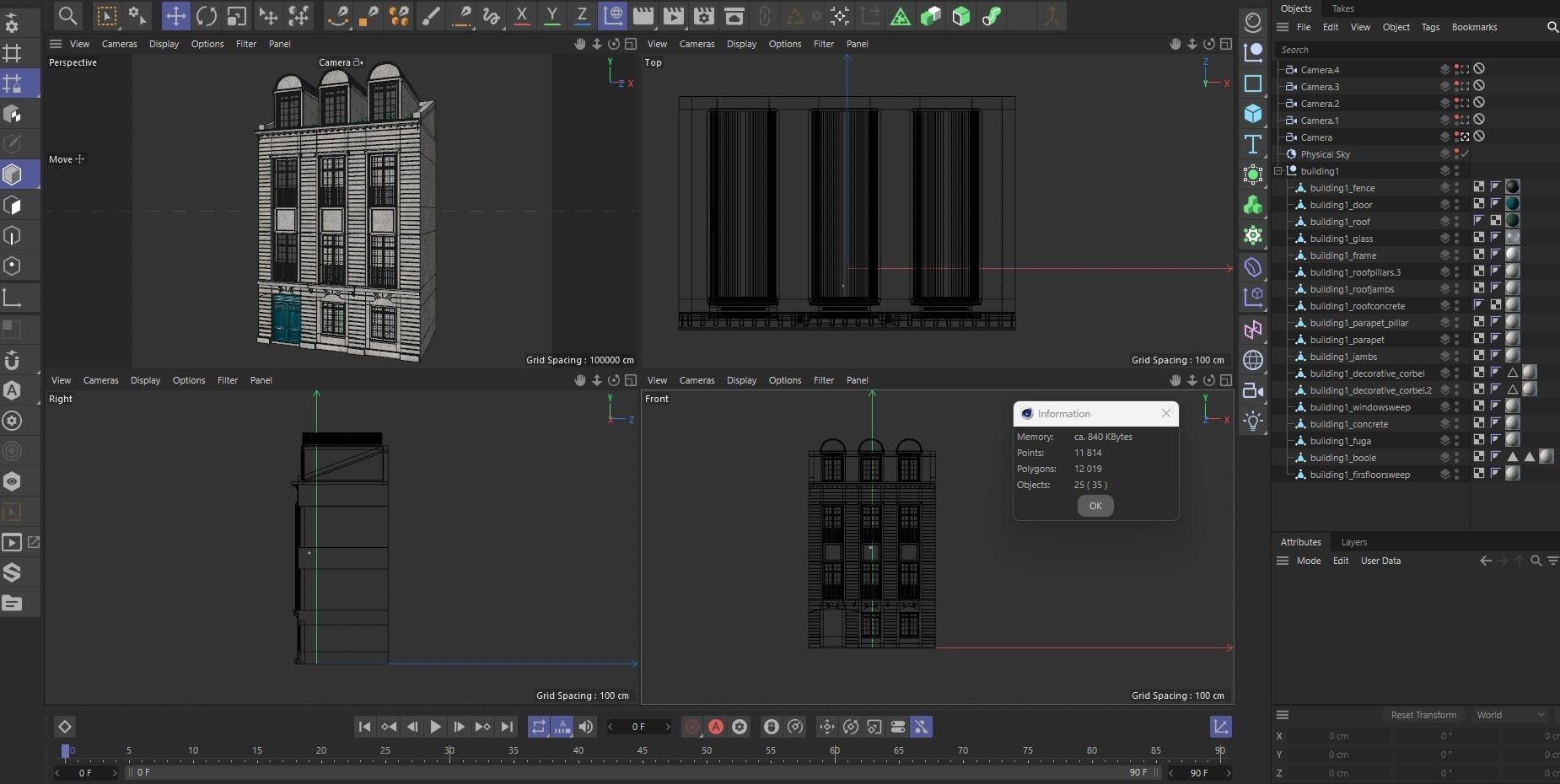Click the S icon in the left sidebar

click(12, 572)
